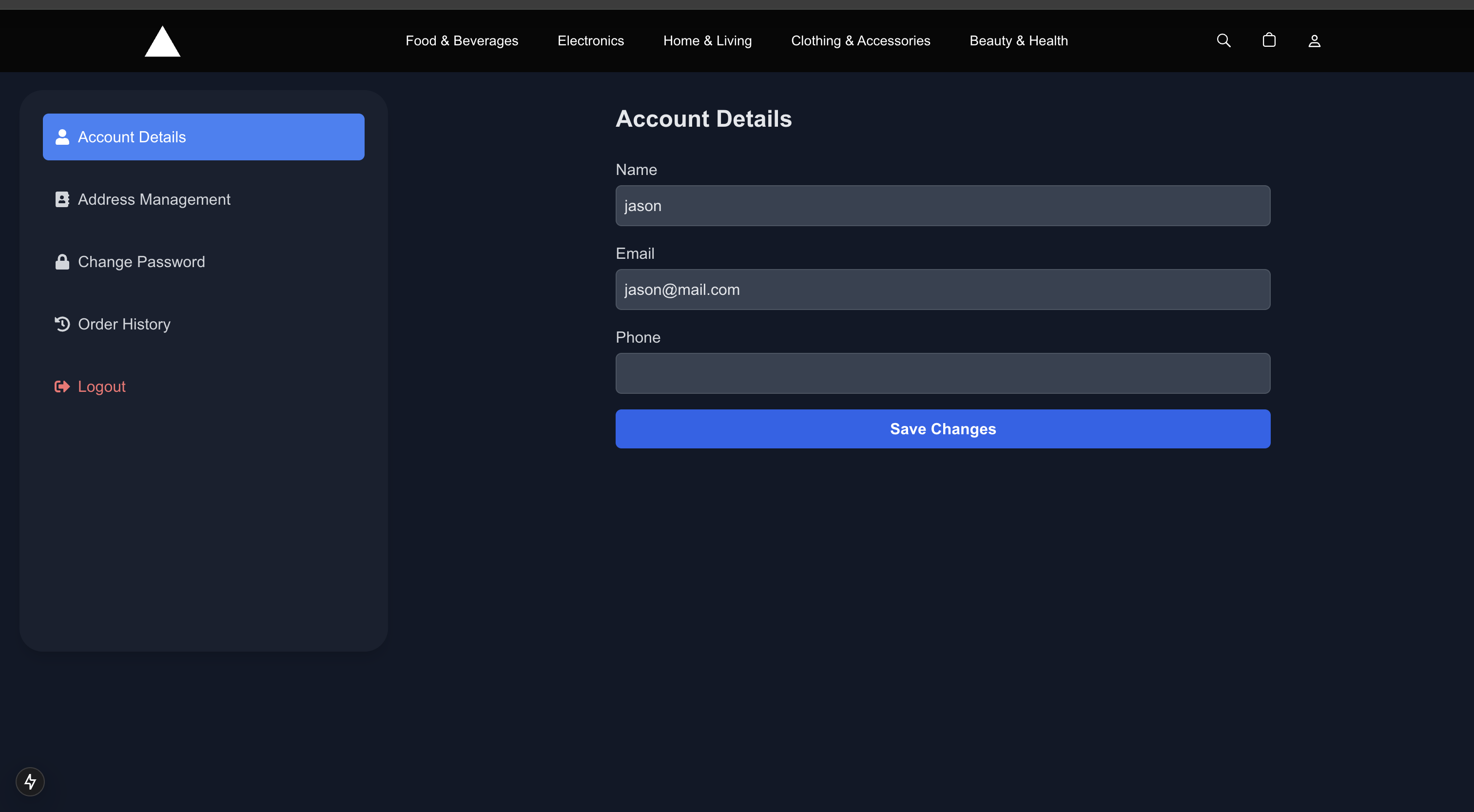The image size is (1474, 812).
Task: Click the lightning bolt icon at bottom left
Action: pos(30,781)
